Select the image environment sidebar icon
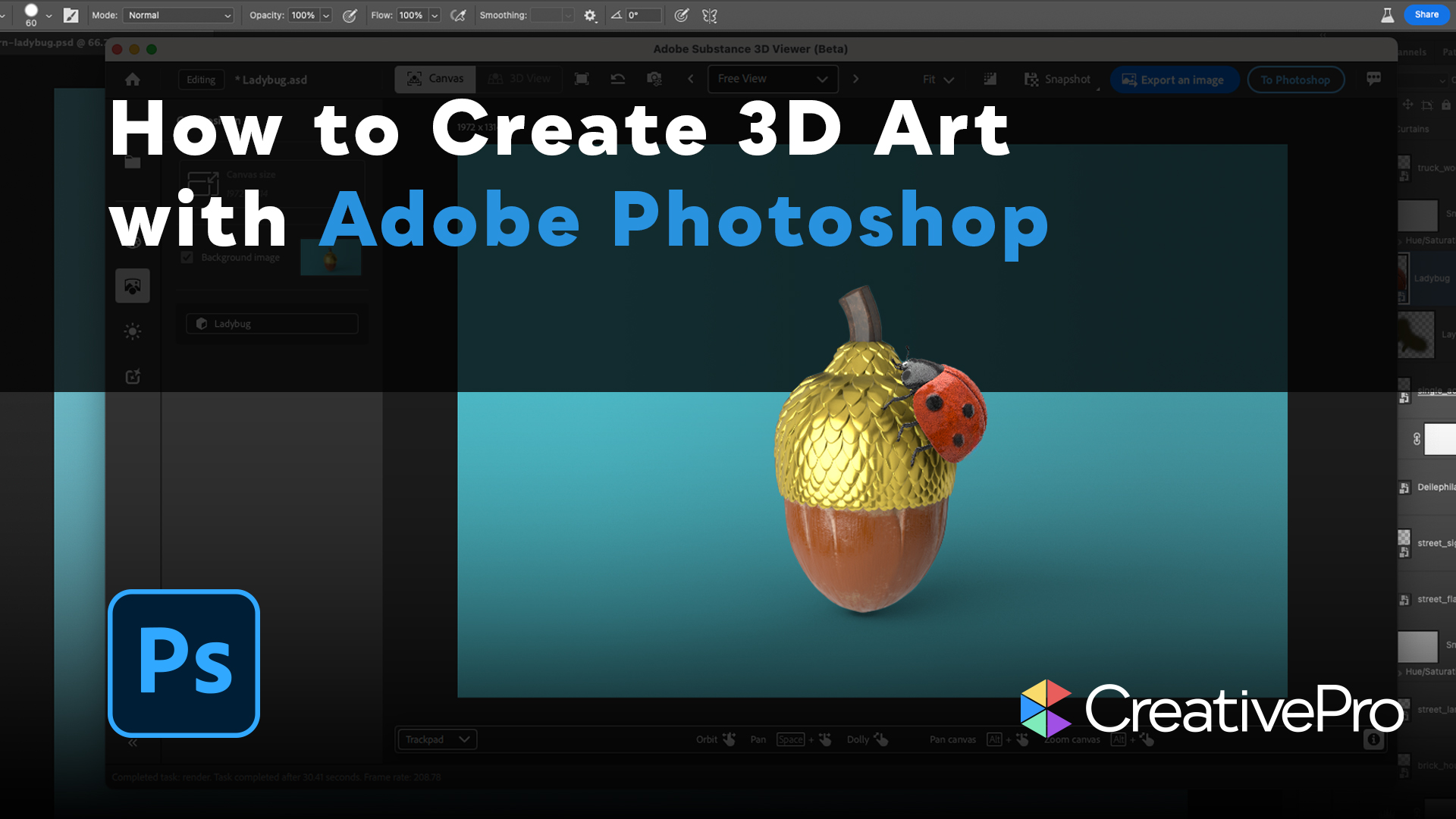Image resolution: width=1456 pixels, height=819 pixels. tap(133, 287)
